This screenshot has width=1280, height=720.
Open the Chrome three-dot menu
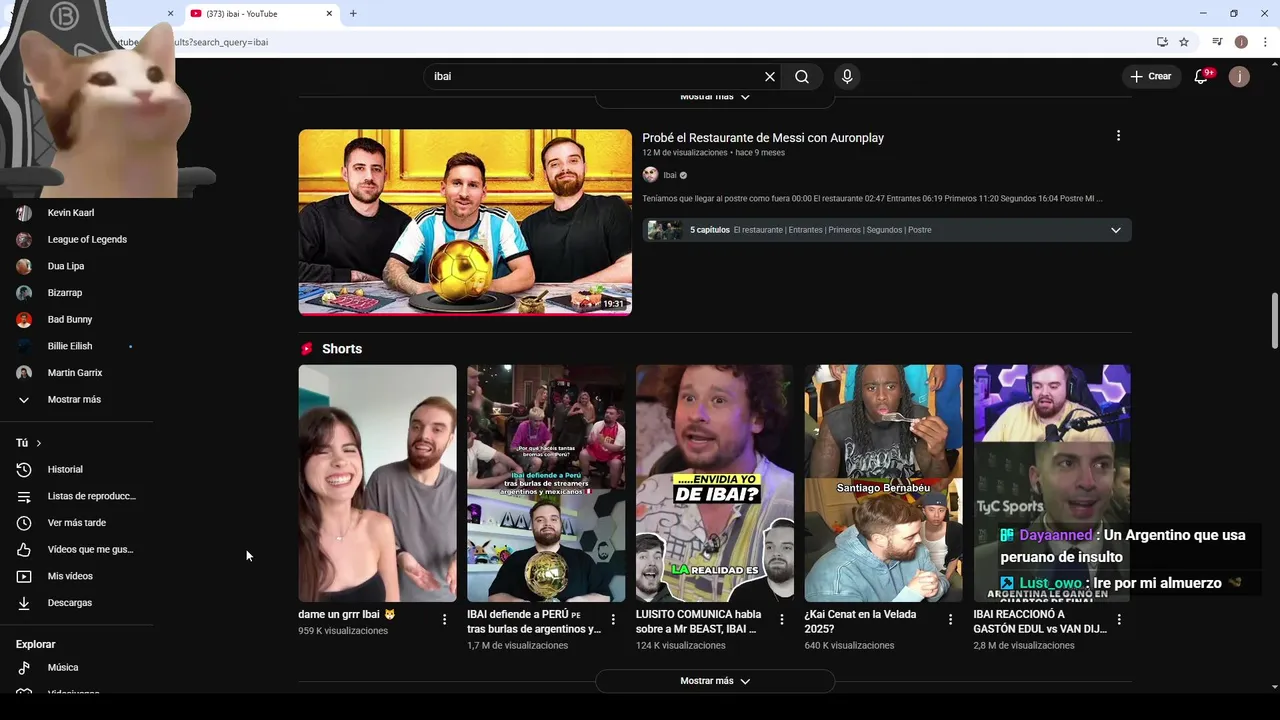pyautogui.click(x=1266, y=42)
